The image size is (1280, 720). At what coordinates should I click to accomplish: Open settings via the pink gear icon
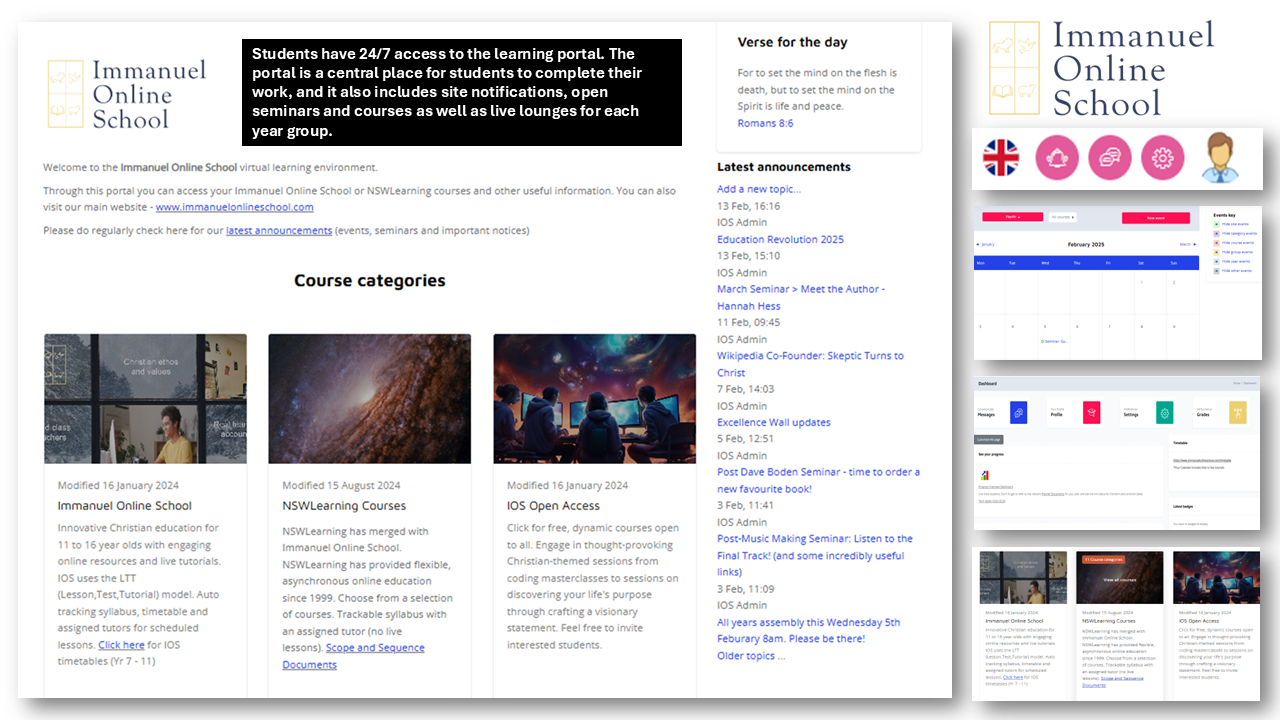[1162, 158]
